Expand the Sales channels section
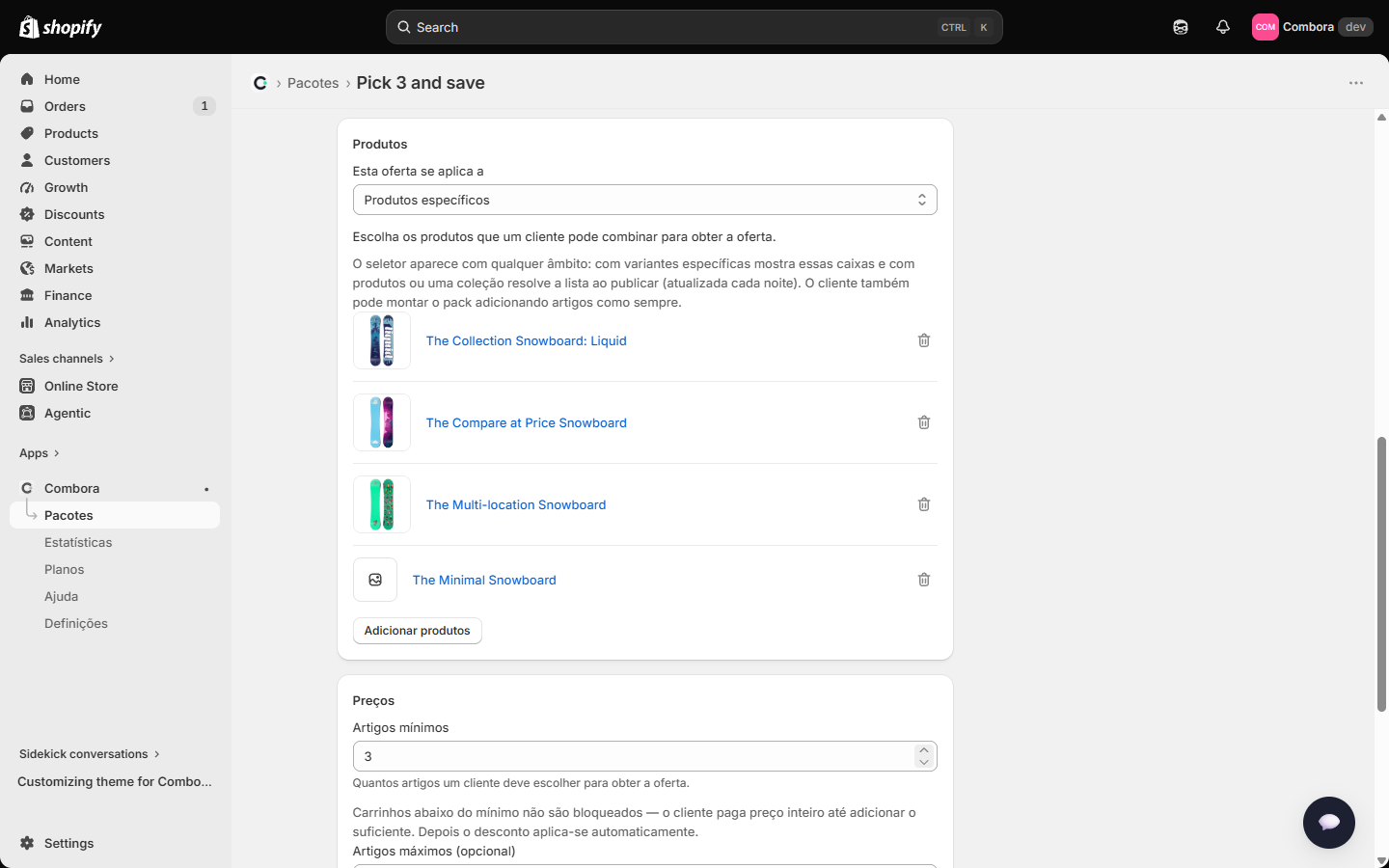This screenshot has height=868, width=1389. pyautogui.click(x=67, y=359)
